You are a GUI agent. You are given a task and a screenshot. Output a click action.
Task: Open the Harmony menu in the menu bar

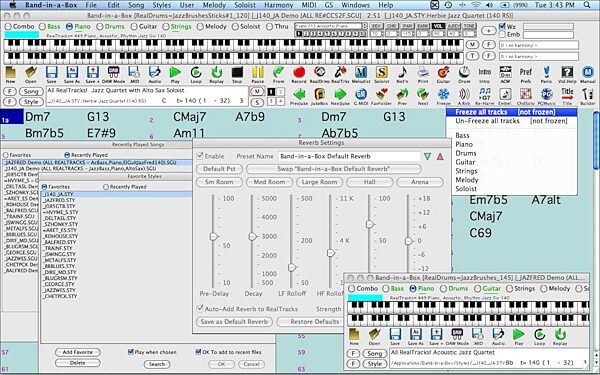(278, 5)
